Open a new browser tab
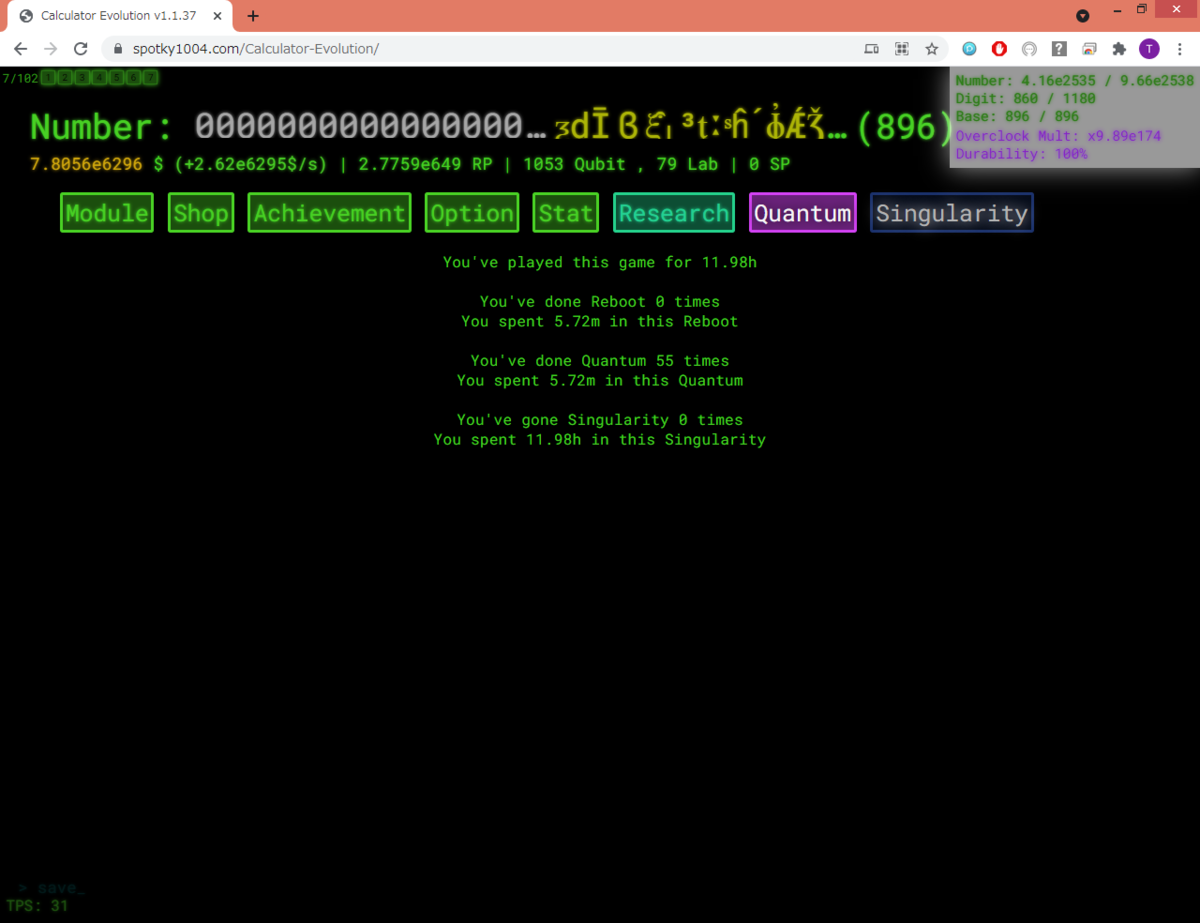The width and height of the screenshot is (1200, 923). (253, 16)
